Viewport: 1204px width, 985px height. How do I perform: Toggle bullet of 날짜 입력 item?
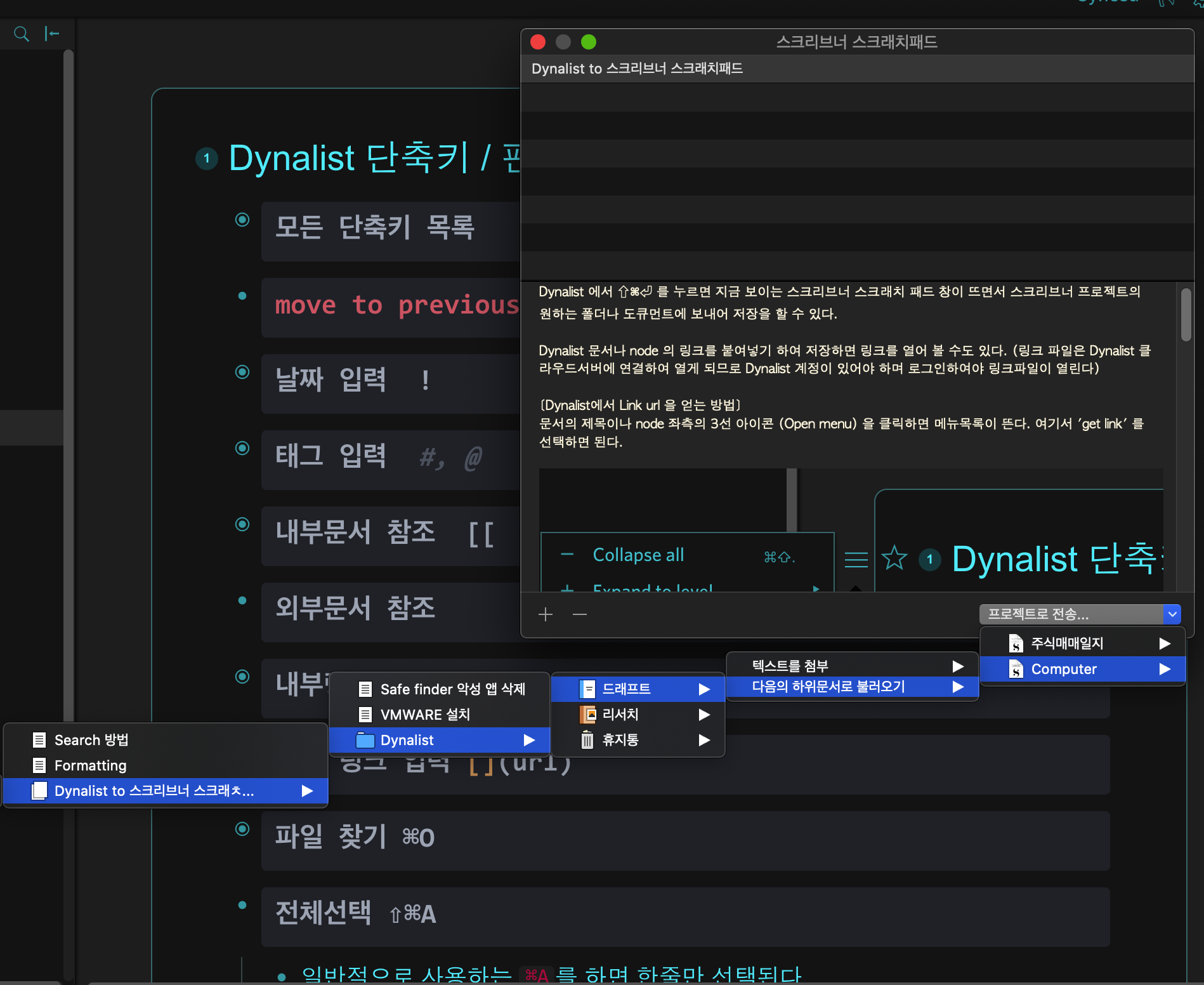pyautogui.click(x=242, y=372)
